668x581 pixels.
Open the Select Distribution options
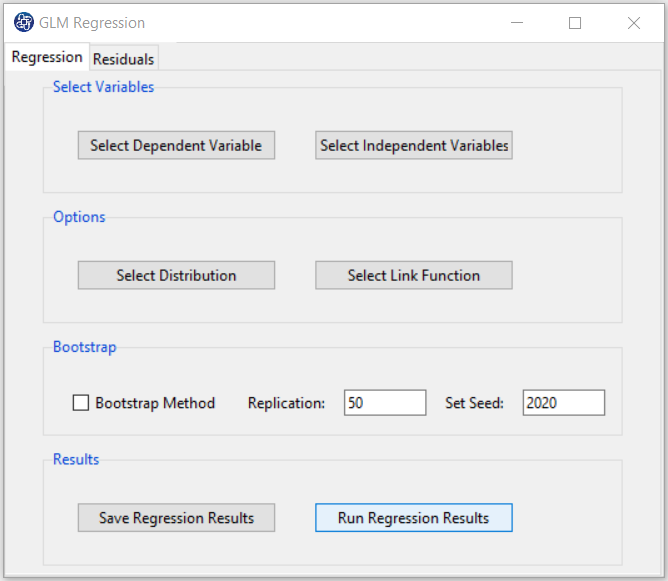tap(176, 275)
